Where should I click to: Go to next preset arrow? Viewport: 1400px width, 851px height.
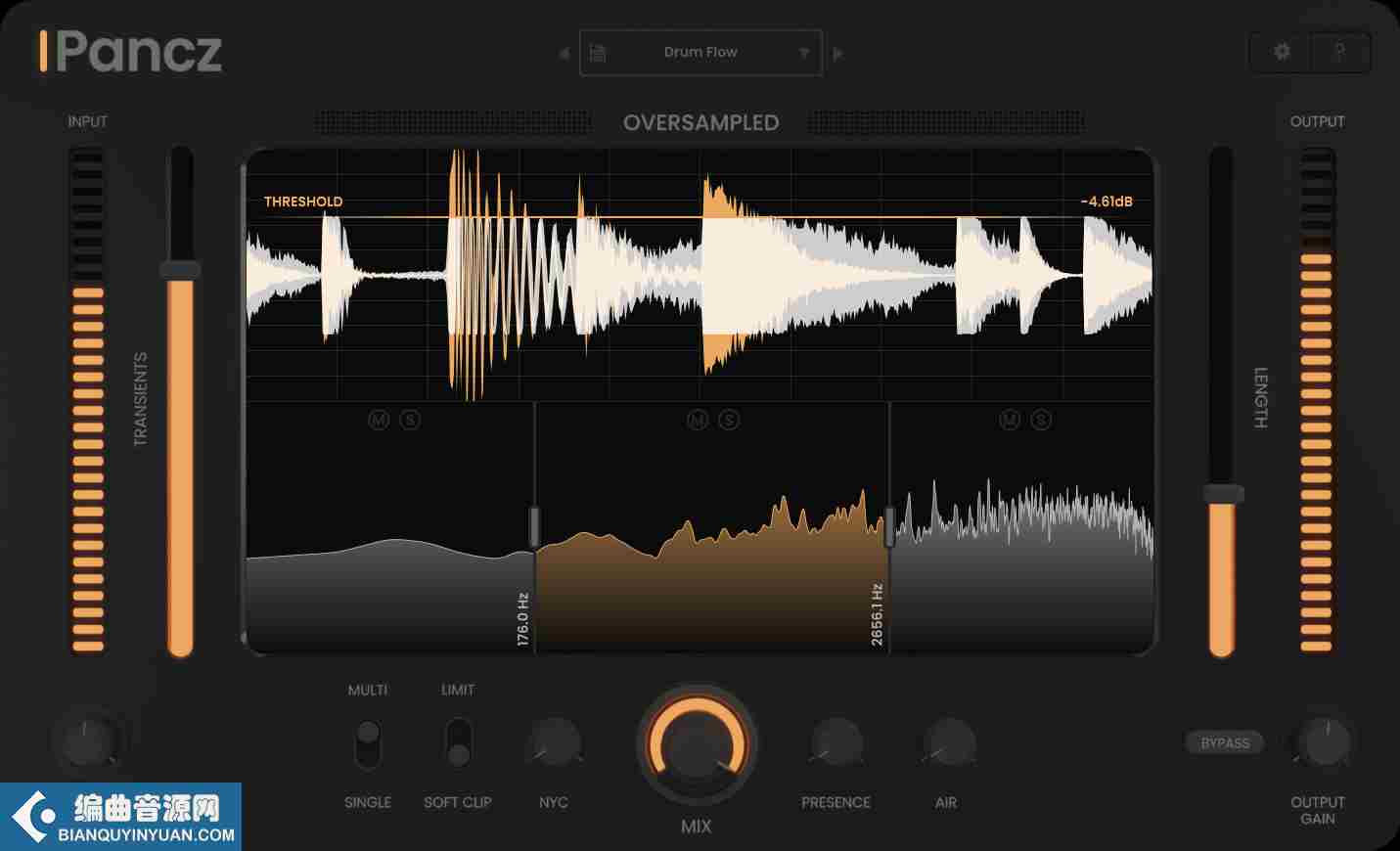pos(837,53)
